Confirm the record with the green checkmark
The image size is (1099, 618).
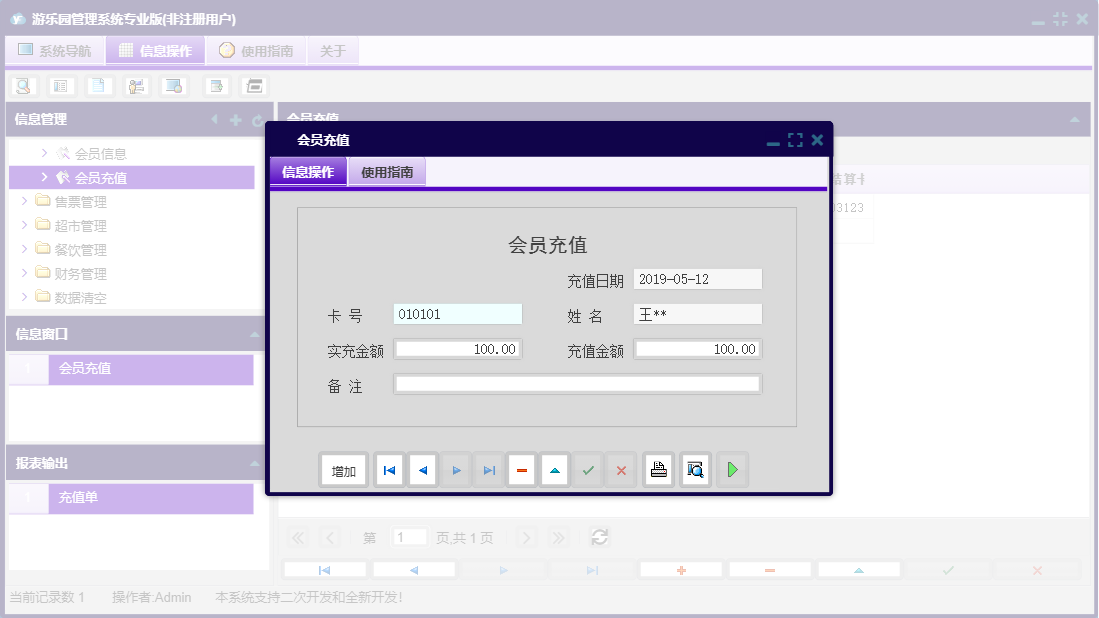pos(588,469)
